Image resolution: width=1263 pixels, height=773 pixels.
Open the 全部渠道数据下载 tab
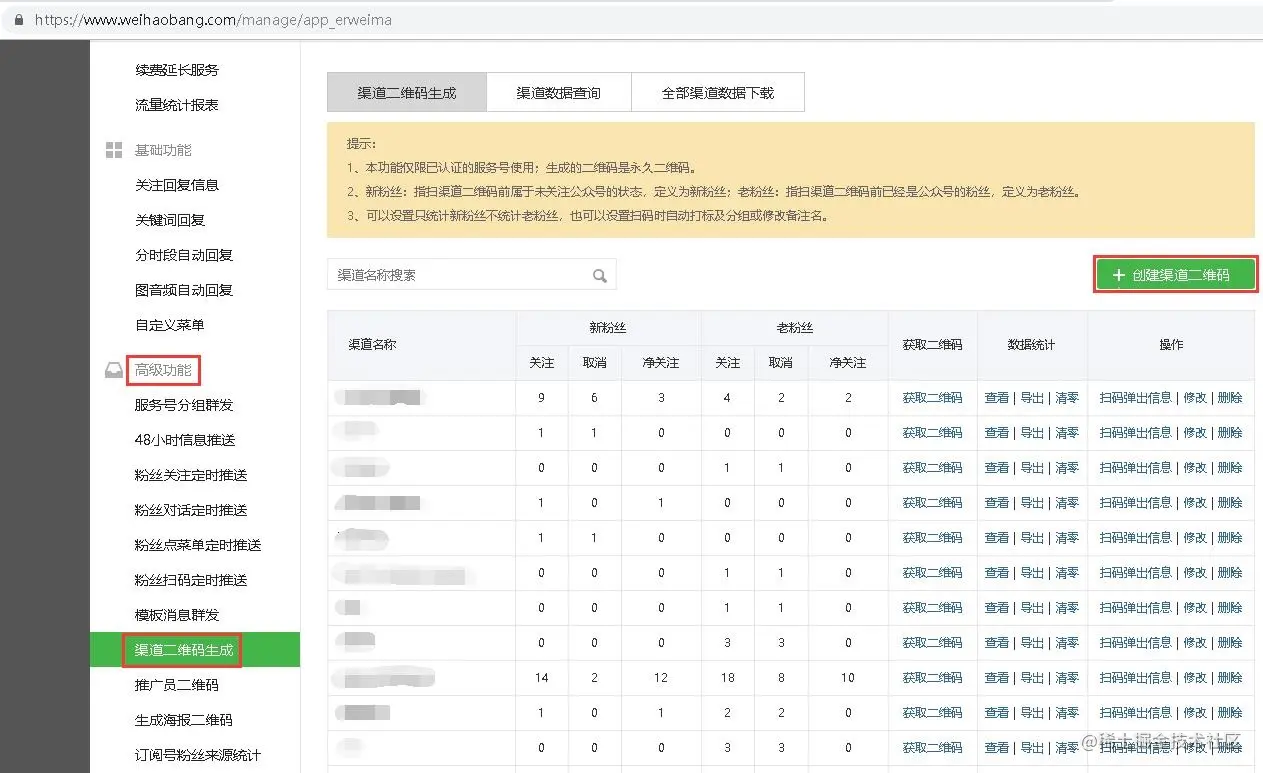(717, 92)
